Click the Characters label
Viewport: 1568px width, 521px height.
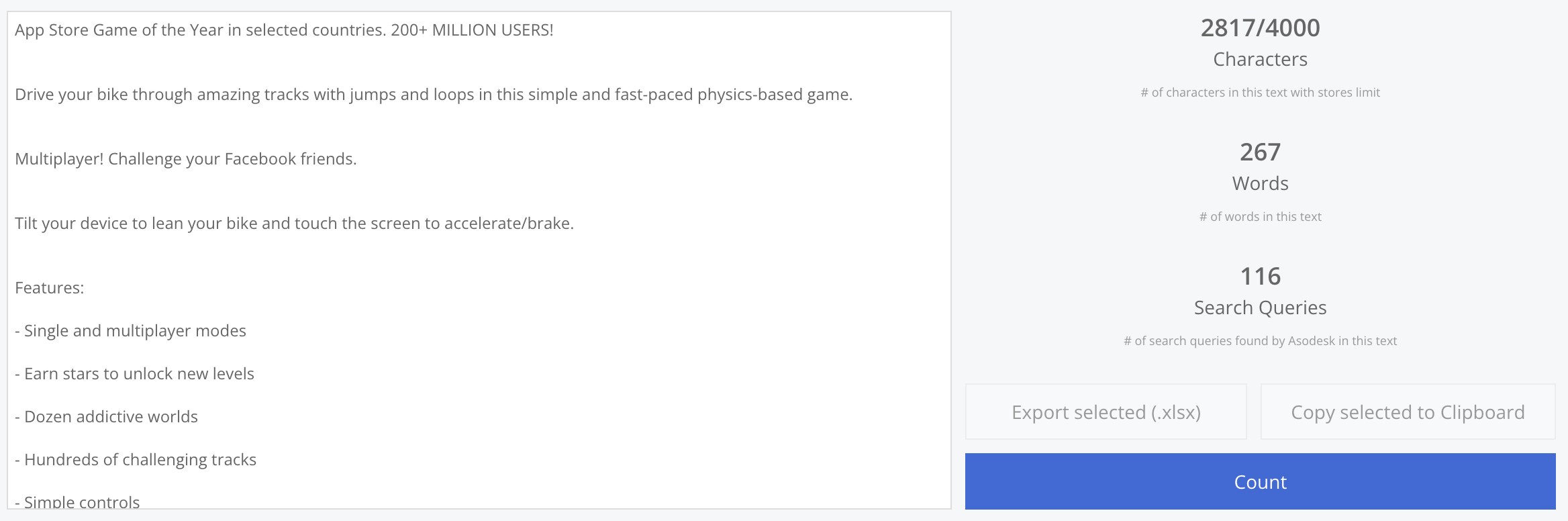point(1260,59)
